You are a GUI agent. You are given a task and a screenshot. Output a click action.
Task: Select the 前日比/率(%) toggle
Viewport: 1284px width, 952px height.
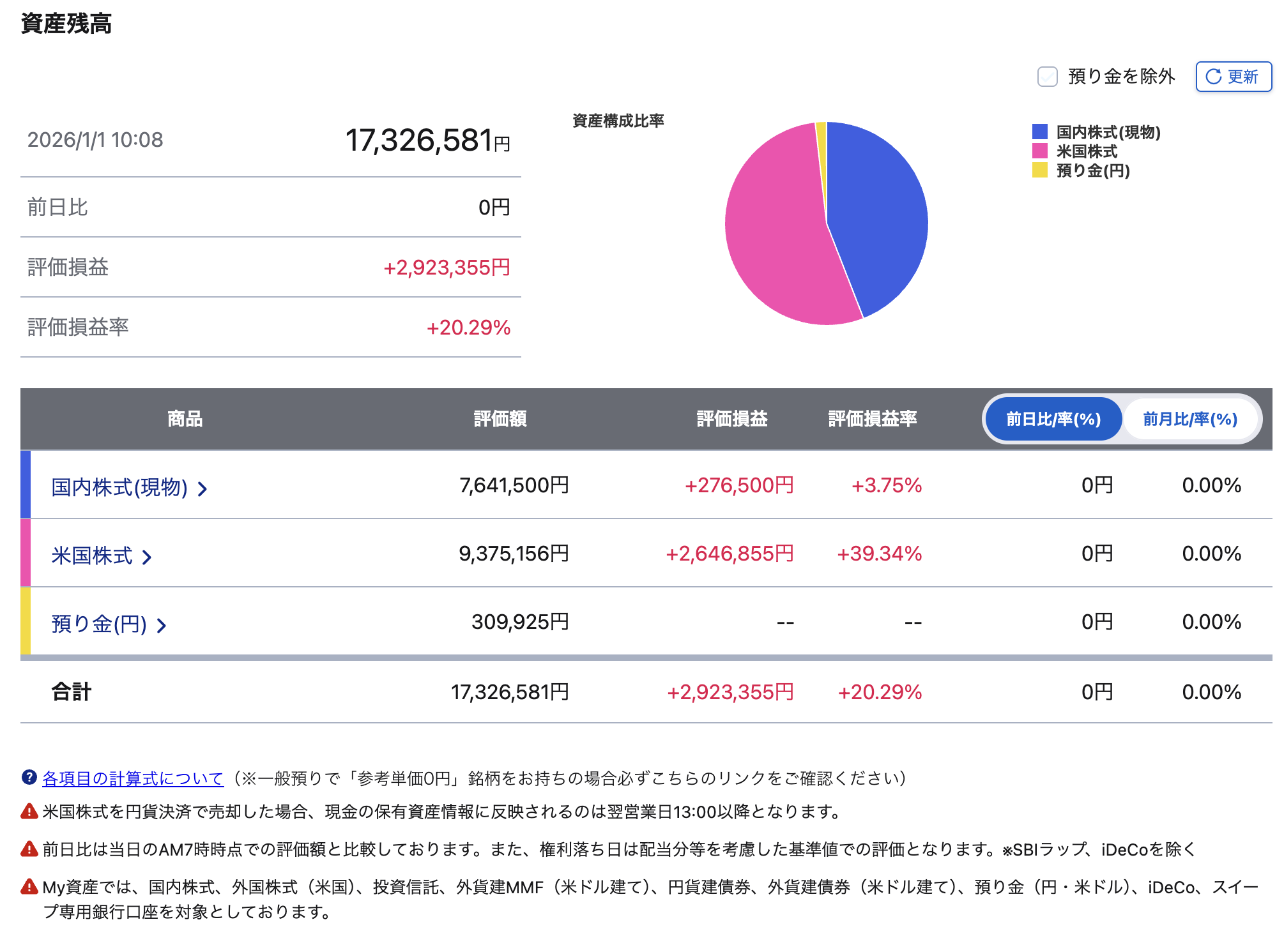pyautogui.click(x=1053, y=419)
